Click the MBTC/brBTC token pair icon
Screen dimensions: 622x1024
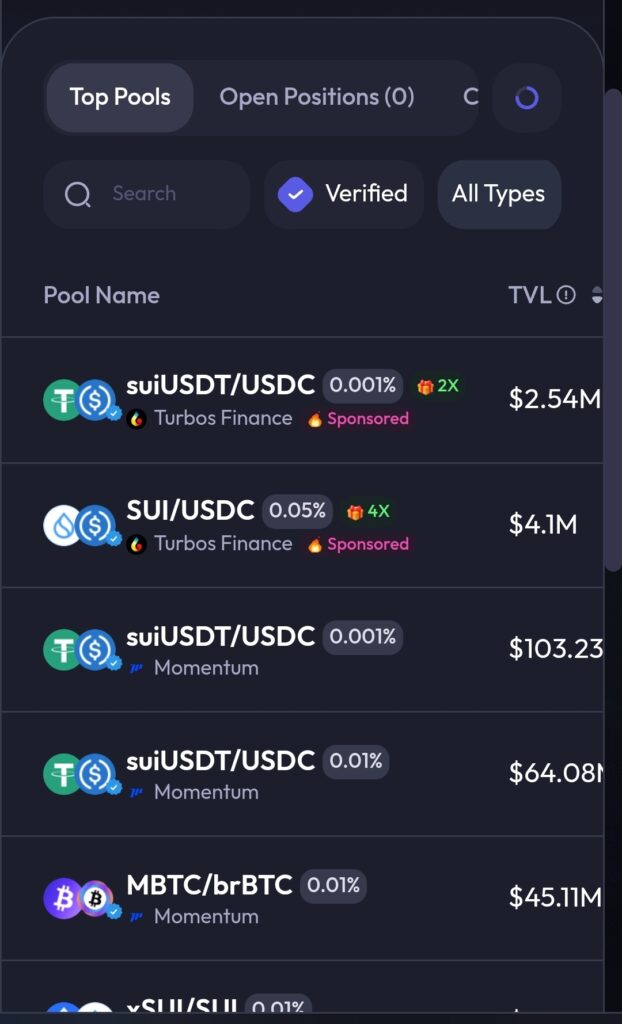click(x=81, y=898)
